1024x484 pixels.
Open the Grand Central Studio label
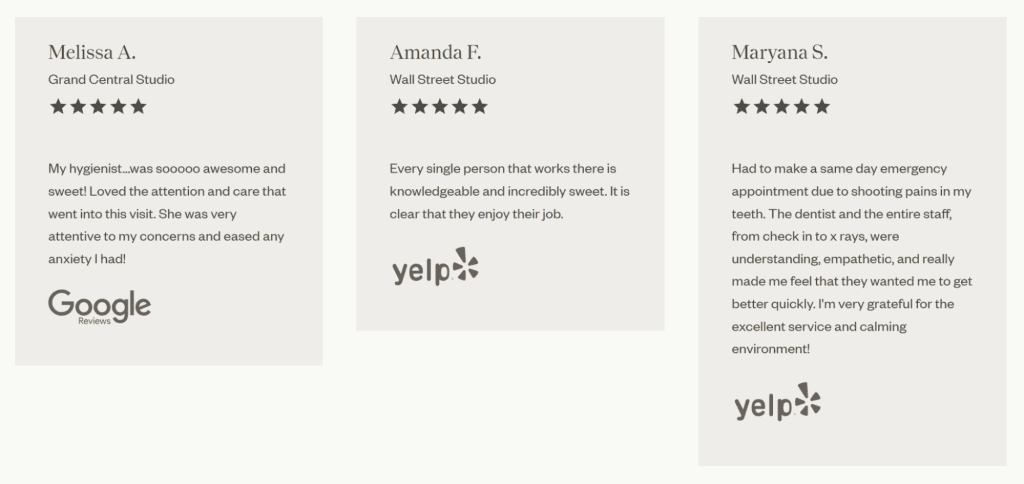coord(111,79)
